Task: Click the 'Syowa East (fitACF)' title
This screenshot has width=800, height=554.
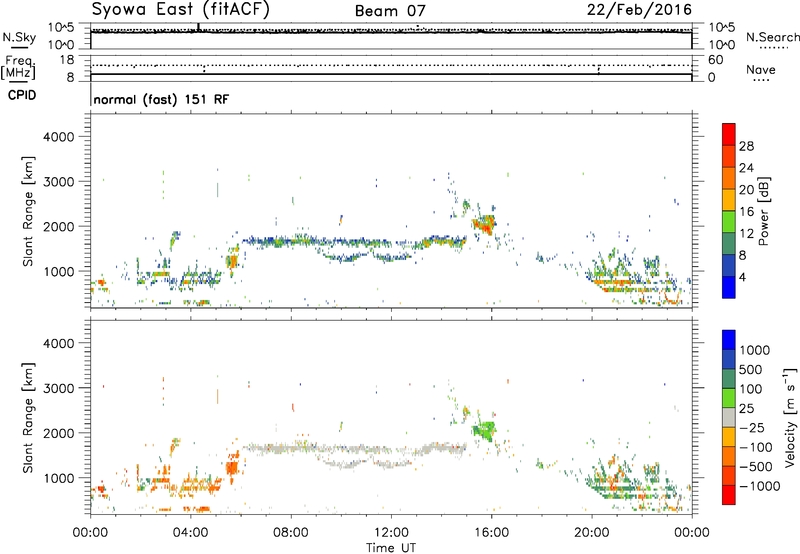Action: coord(180,10)
